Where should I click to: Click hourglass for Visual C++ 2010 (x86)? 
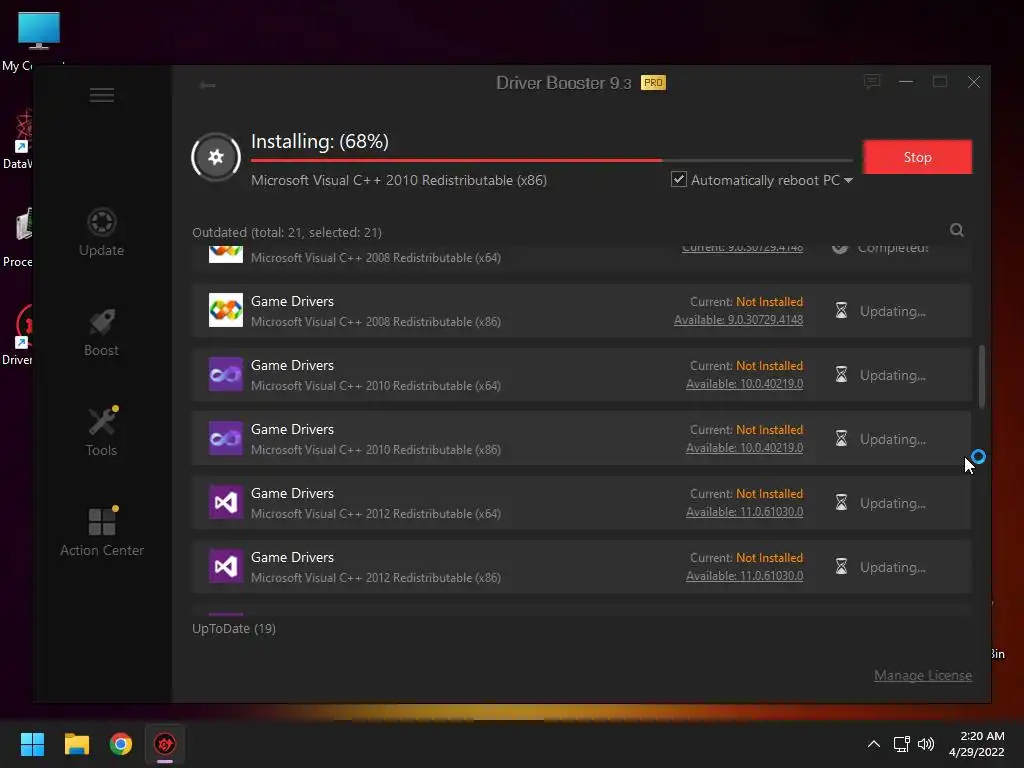[841, 438]
